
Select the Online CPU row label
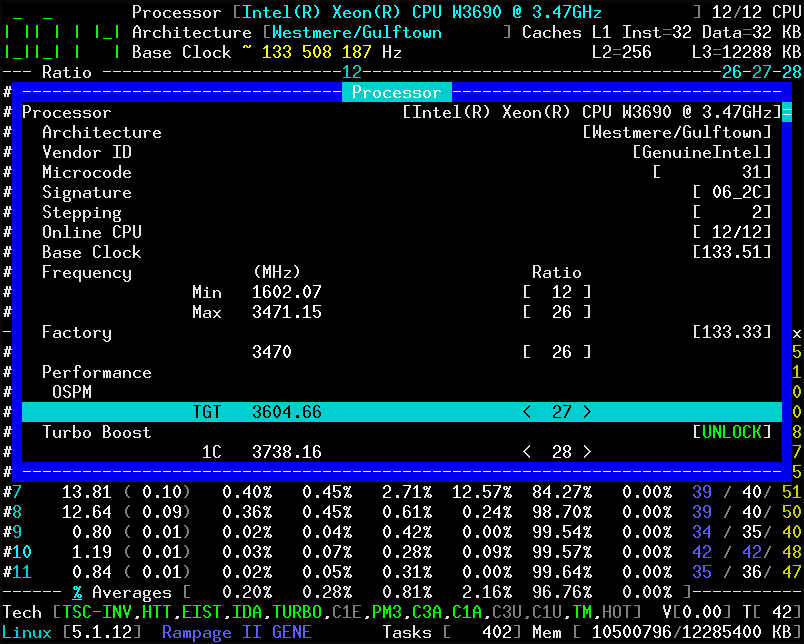point(92,232)
